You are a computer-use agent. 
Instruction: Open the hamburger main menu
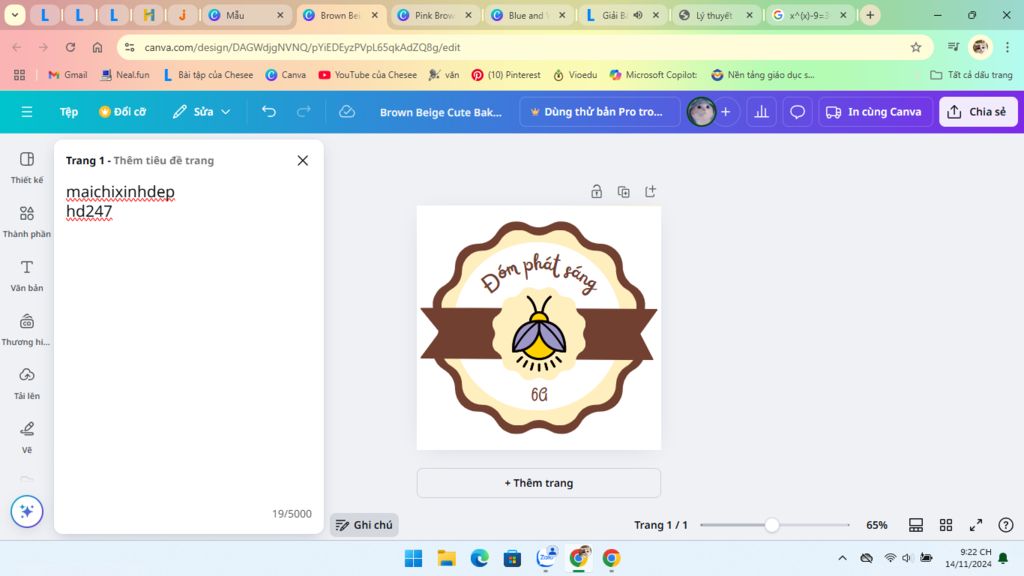click(x=27, y=112)
